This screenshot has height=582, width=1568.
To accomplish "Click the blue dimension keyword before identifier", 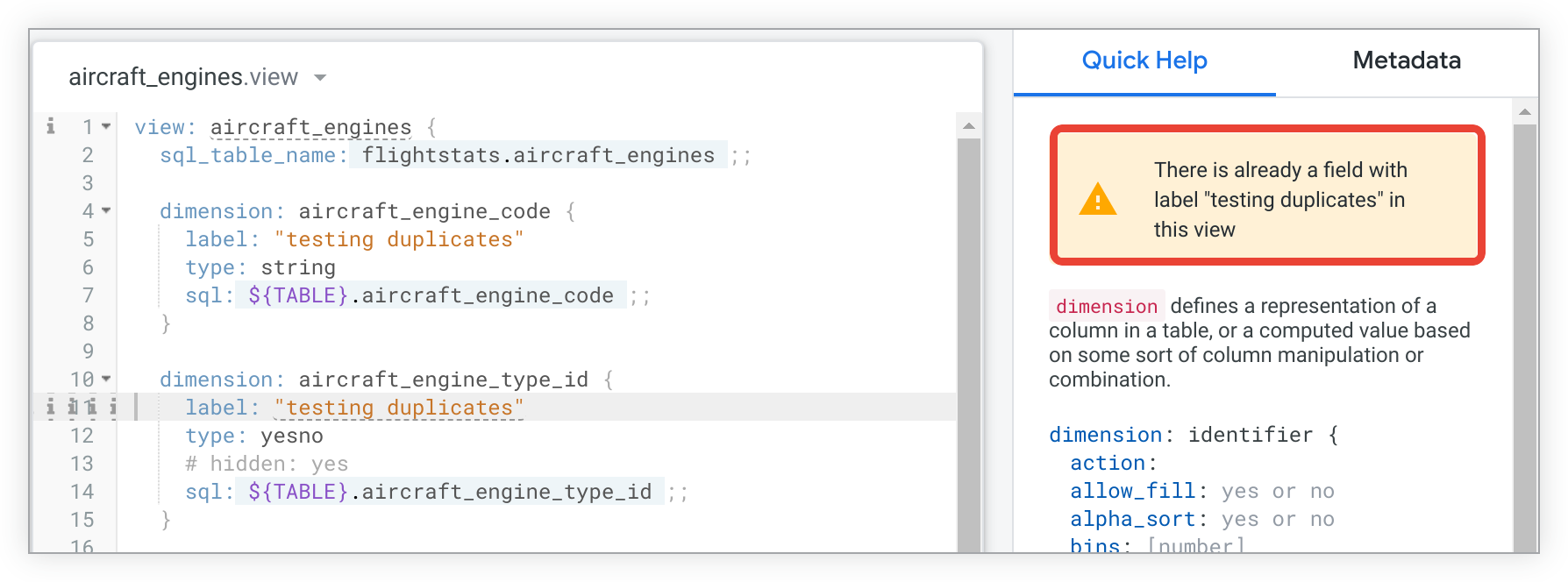I will (1104, 435).
